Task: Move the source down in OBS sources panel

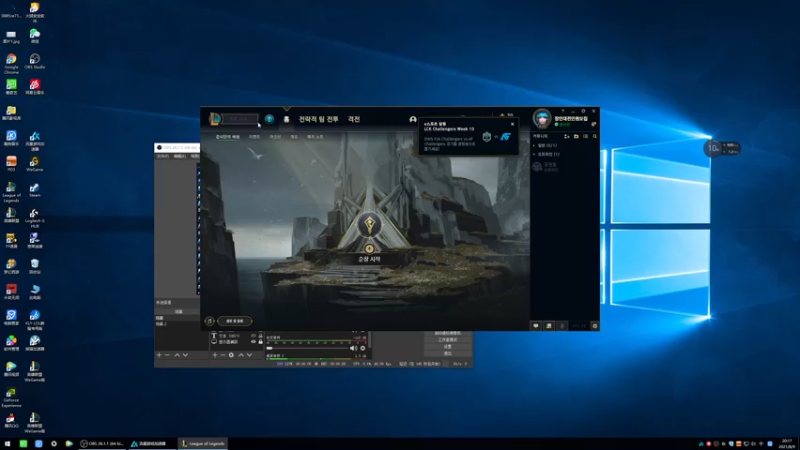Action: (x=249, y=355)
